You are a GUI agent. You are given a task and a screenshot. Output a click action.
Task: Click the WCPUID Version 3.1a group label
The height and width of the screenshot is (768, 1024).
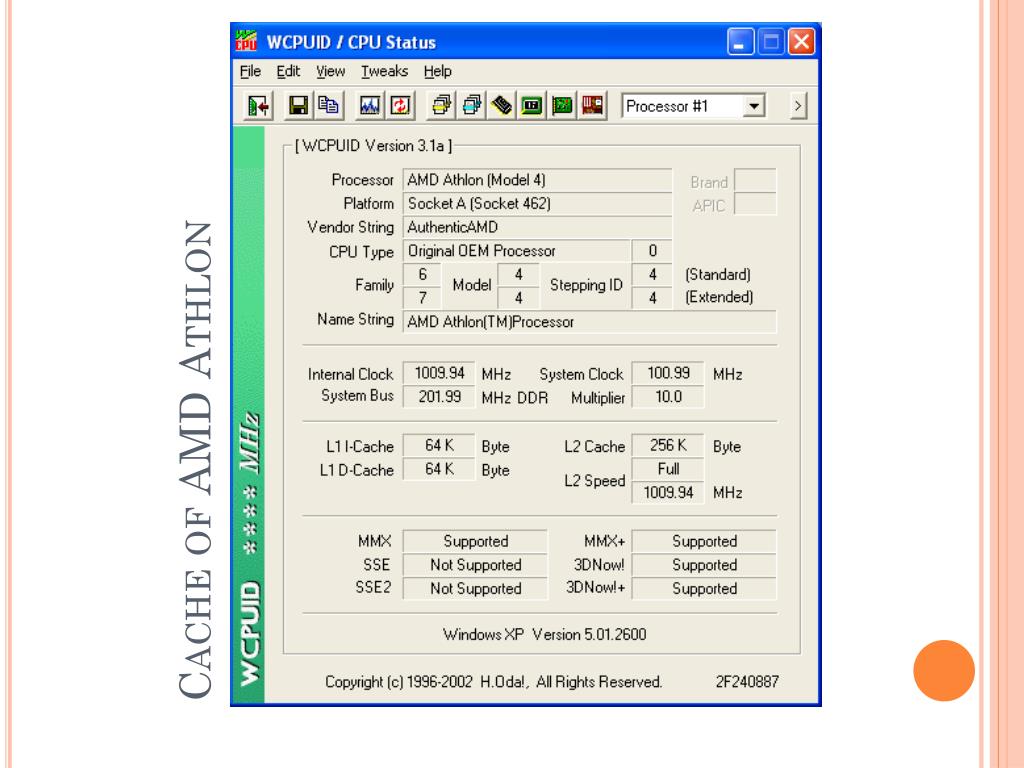374,146
